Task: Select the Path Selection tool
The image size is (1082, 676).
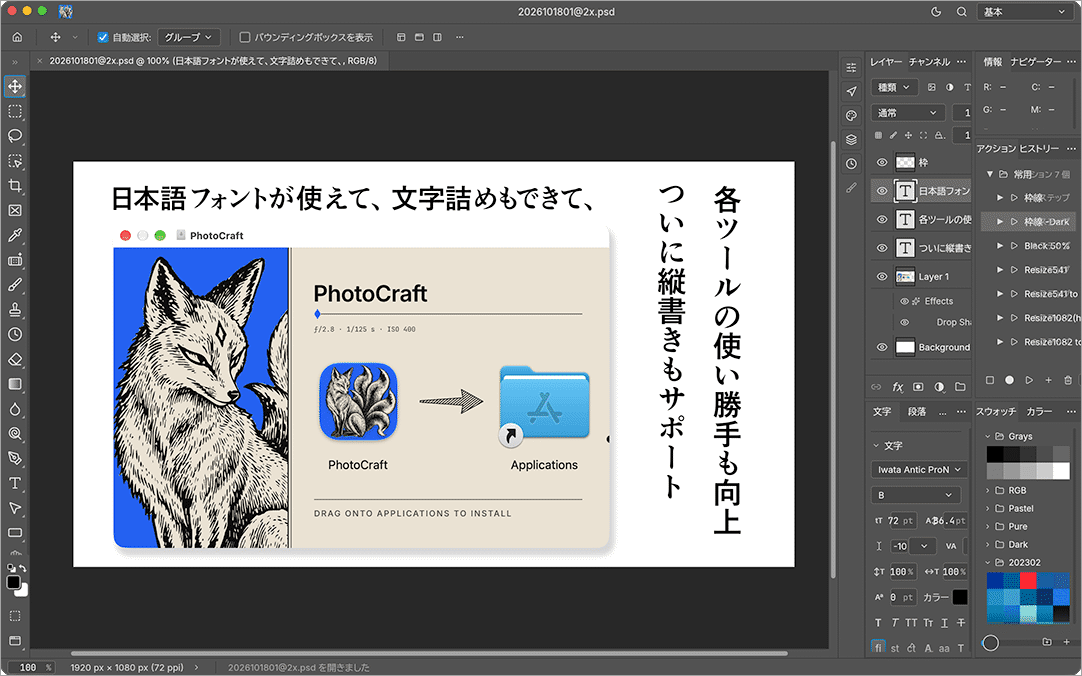Action: pyautogui.click(x=14, y=508)
